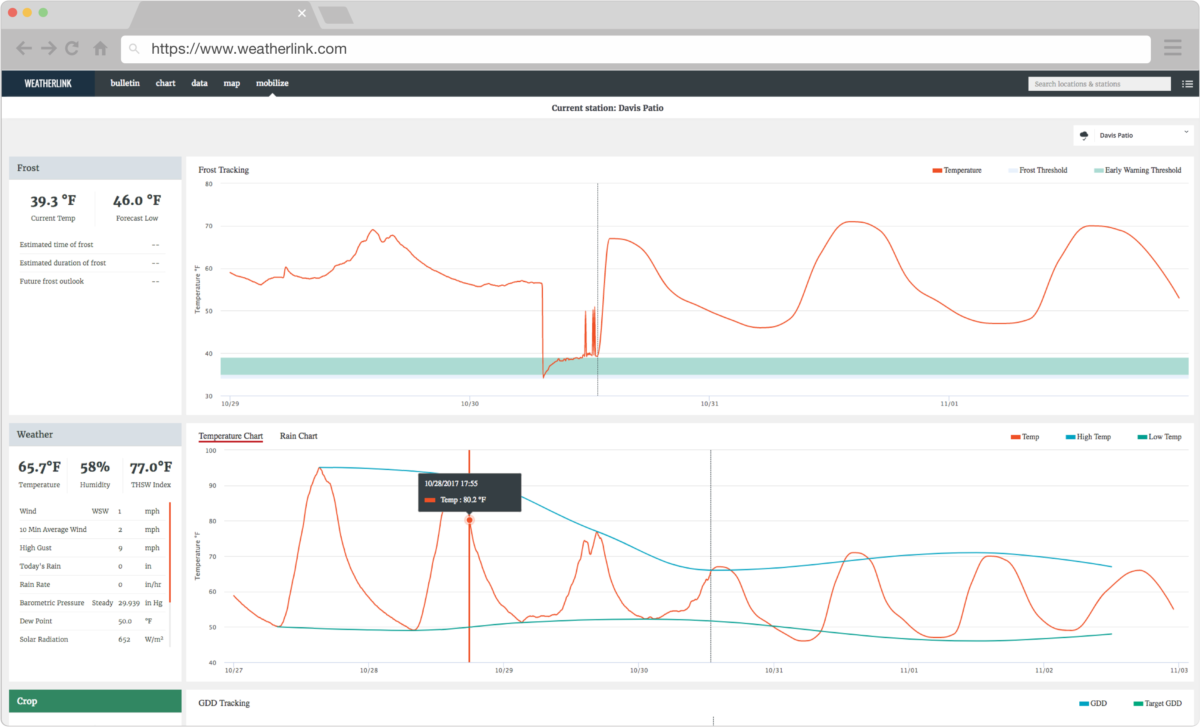The height and width of the screenshot is (727, 1200).
Task: Click the WEATHERLINK logo
Action: (49, 83)
